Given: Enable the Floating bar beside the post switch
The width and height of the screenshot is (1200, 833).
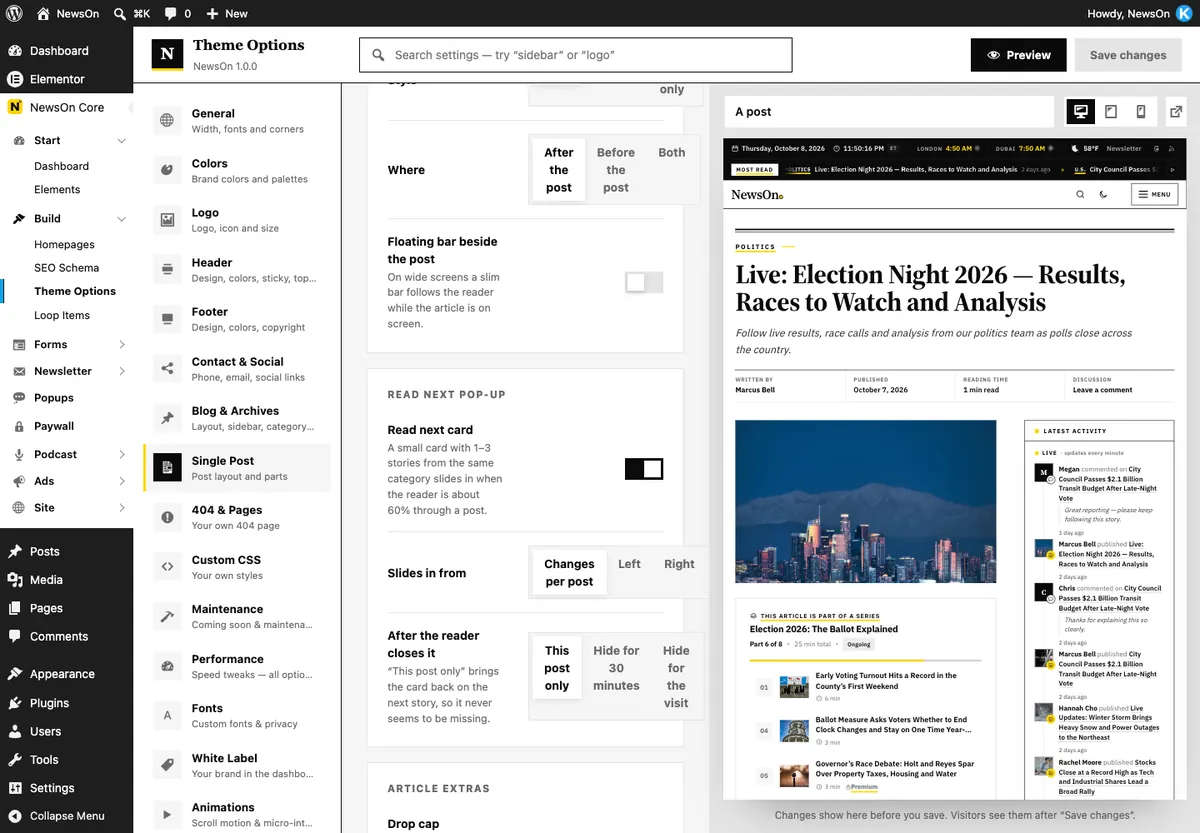Looking at the screenshot, I should [644, 283].
